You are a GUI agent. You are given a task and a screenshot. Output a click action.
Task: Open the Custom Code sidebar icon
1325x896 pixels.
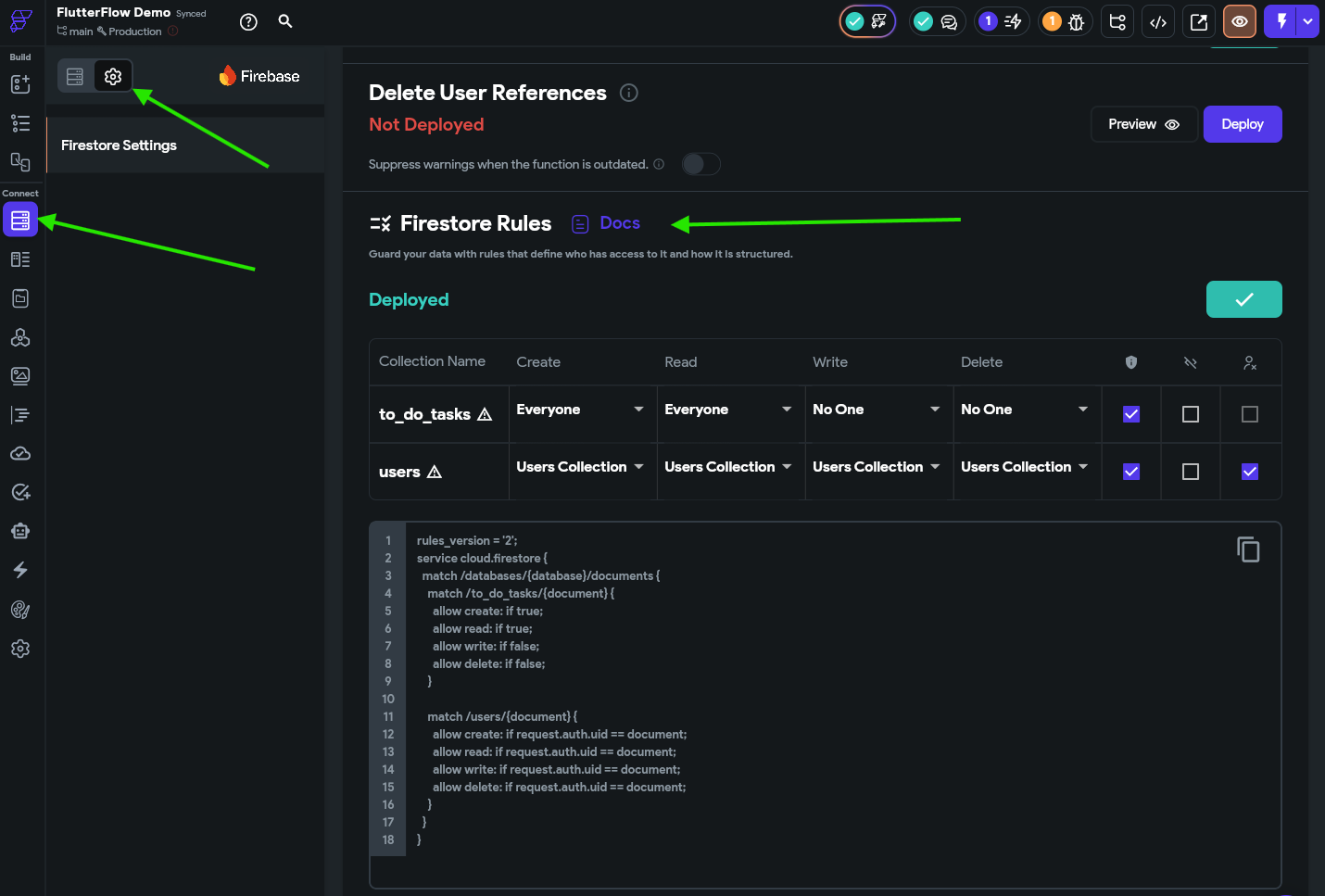[20, 415]
